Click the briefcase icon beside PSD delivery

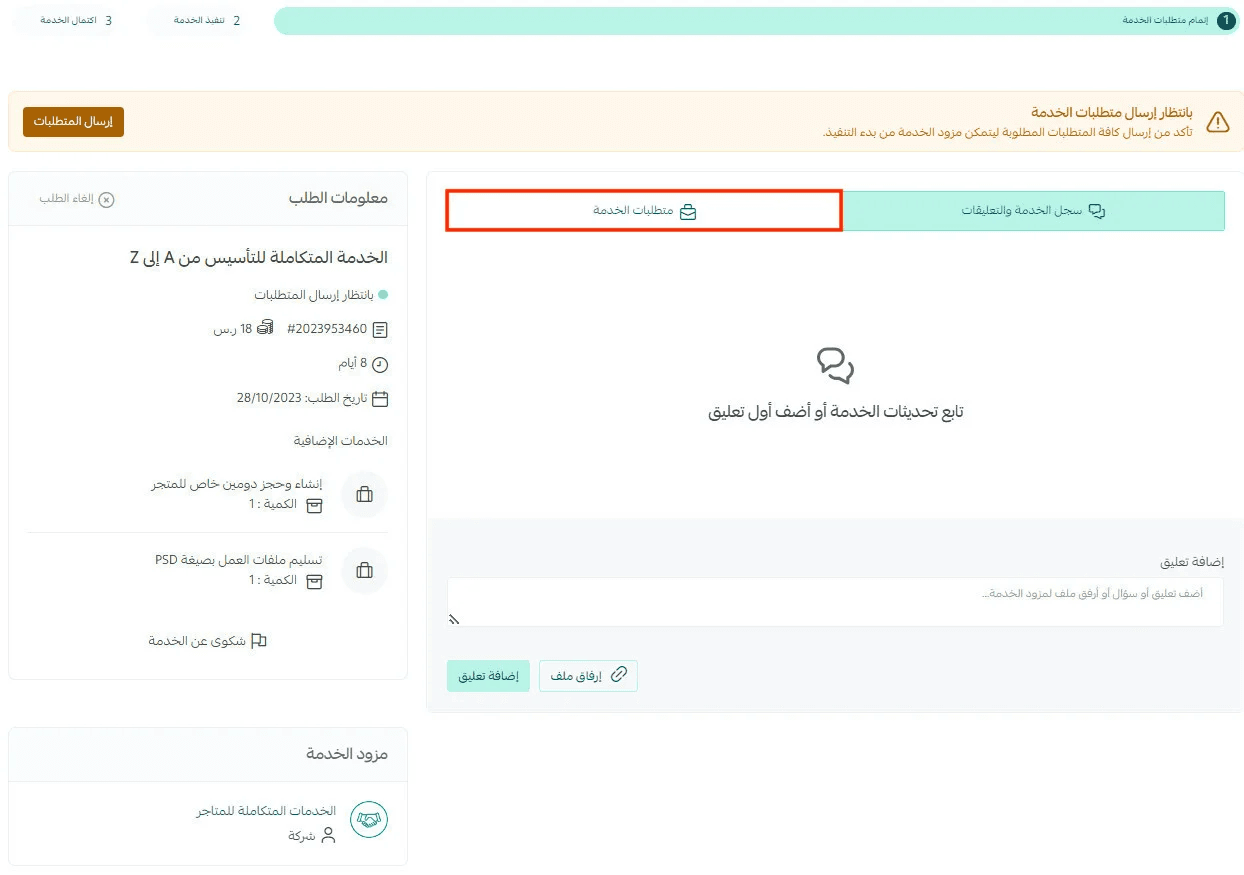coord(364,570)
